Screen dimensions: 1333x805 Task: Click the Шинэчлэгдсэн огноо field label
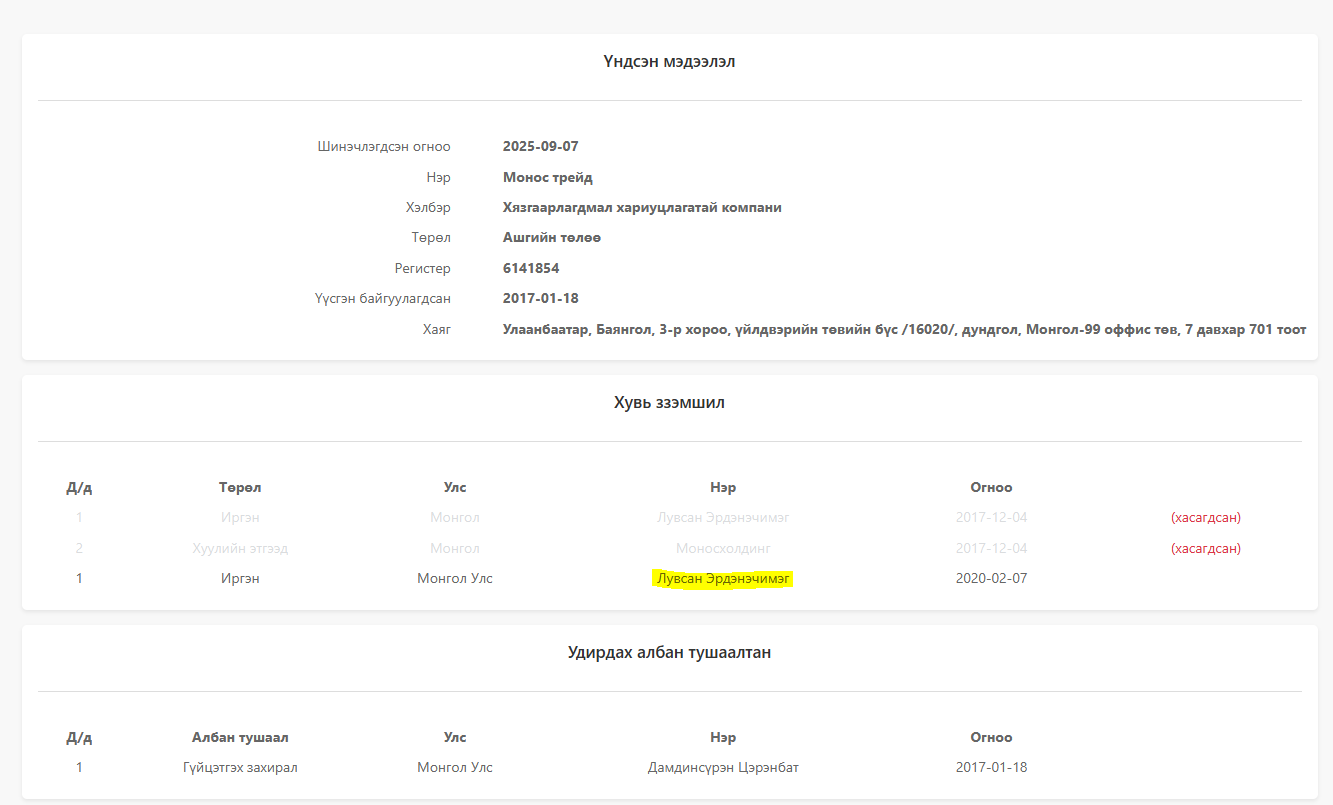click(383, 146)
